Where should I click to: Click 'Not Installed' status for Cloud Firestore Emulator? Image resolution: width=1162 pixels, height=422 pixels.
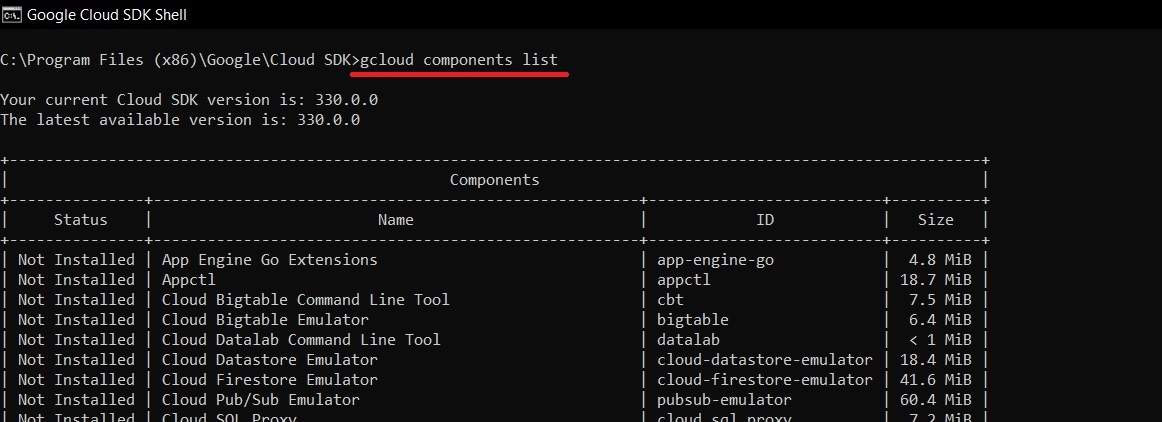[76, 380]
